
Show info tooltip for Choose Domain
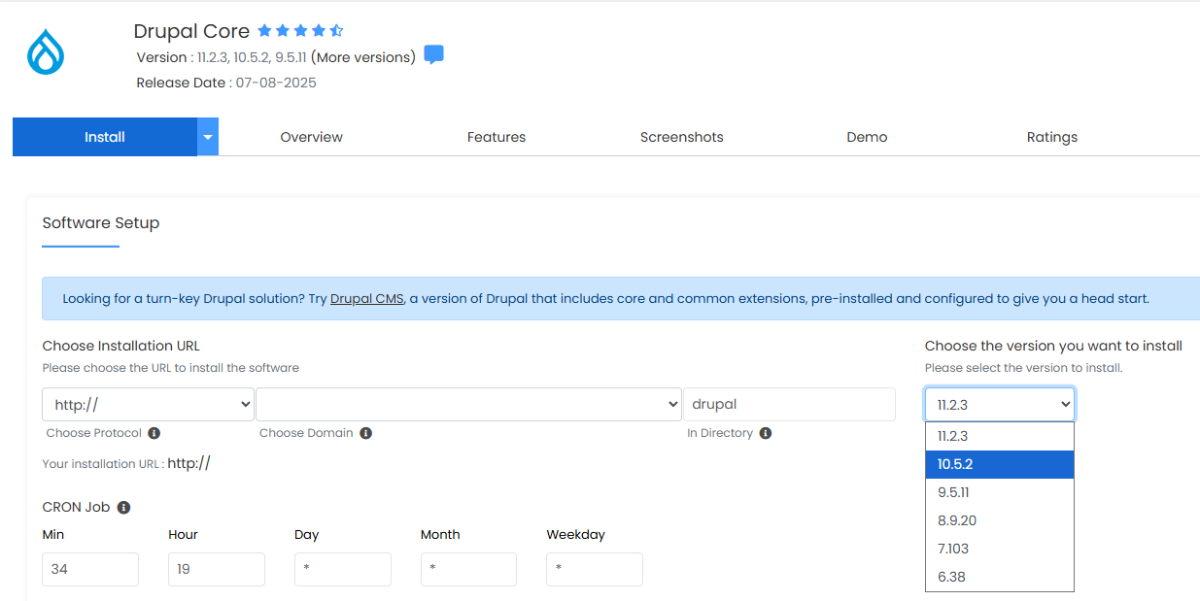[x=366, y=433]
